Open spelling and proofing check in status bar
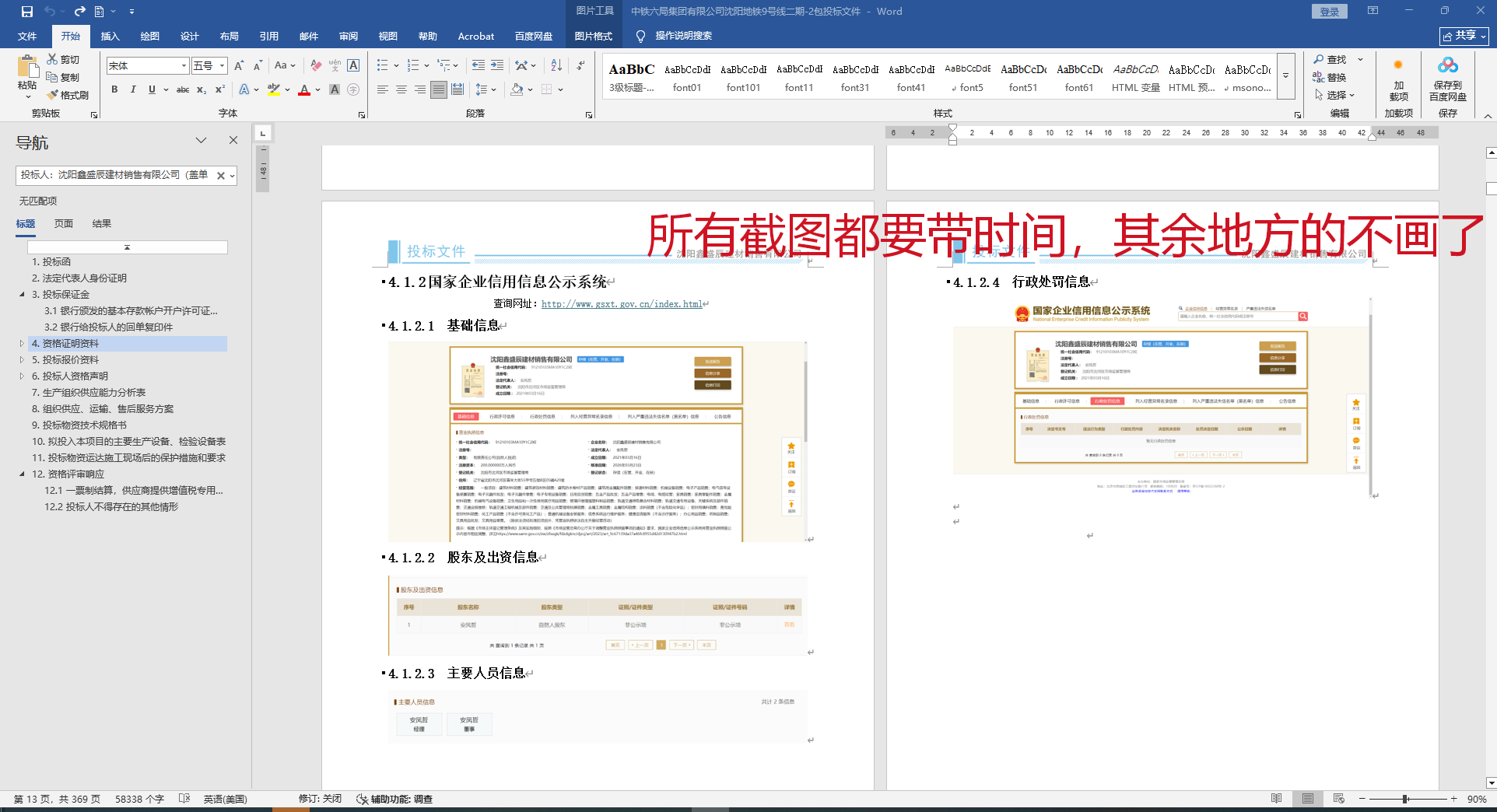 click(x=184, y=799)
